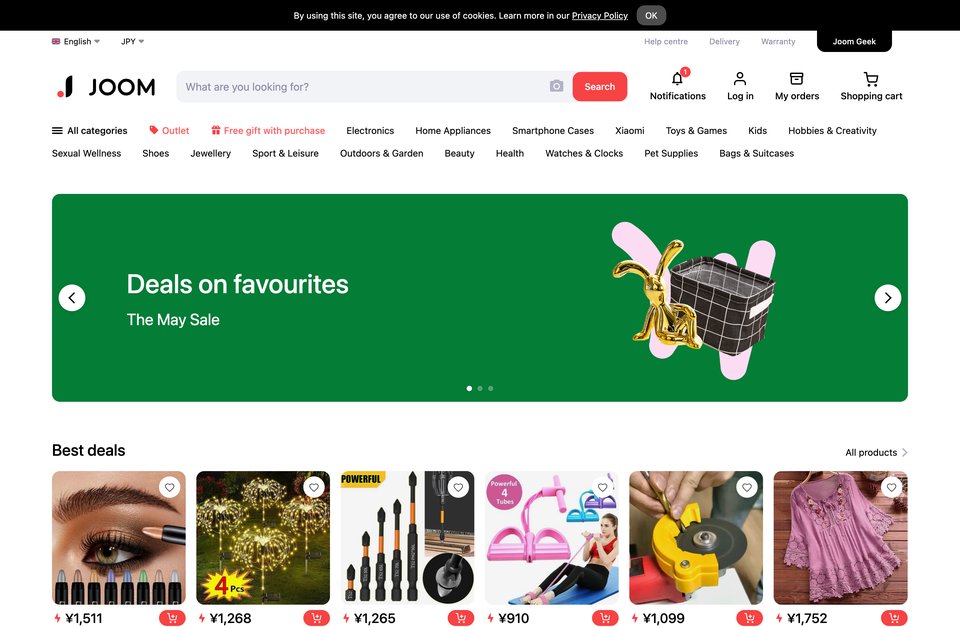
Task: Click the Log in person icon
Action: [740, 79]
